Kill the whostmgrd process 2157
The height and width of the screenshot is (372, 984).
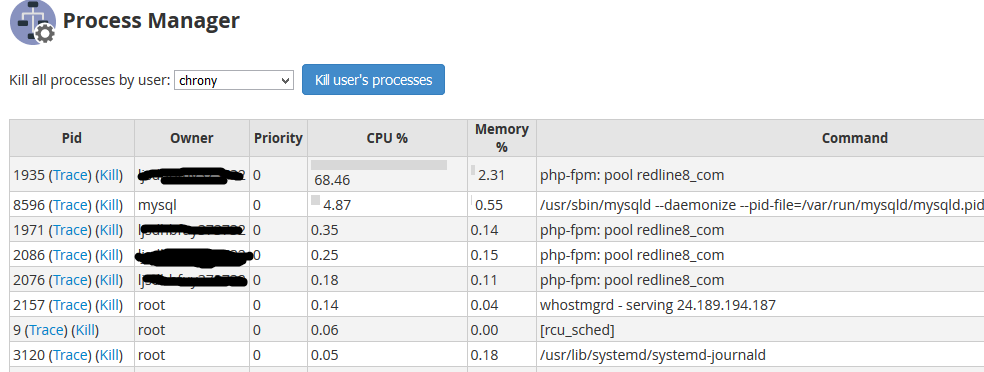click(109, 305)
